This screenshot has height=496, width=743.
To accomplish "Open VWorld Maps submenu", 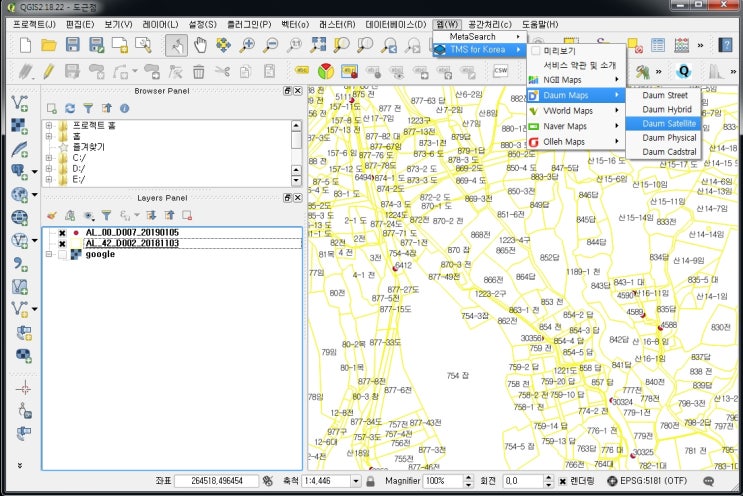I will click(x=575, y=111).
